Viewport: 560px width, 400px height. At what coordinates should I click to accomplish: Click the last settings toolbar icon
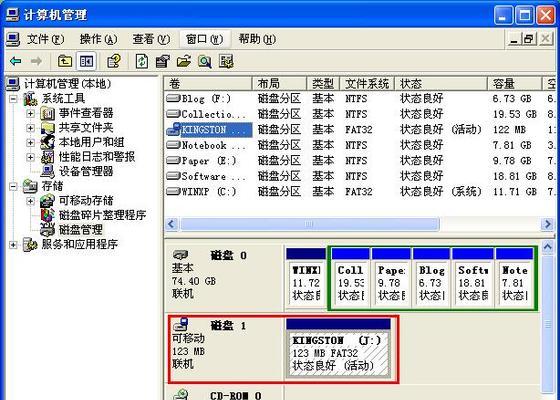(x=226, y=61)
